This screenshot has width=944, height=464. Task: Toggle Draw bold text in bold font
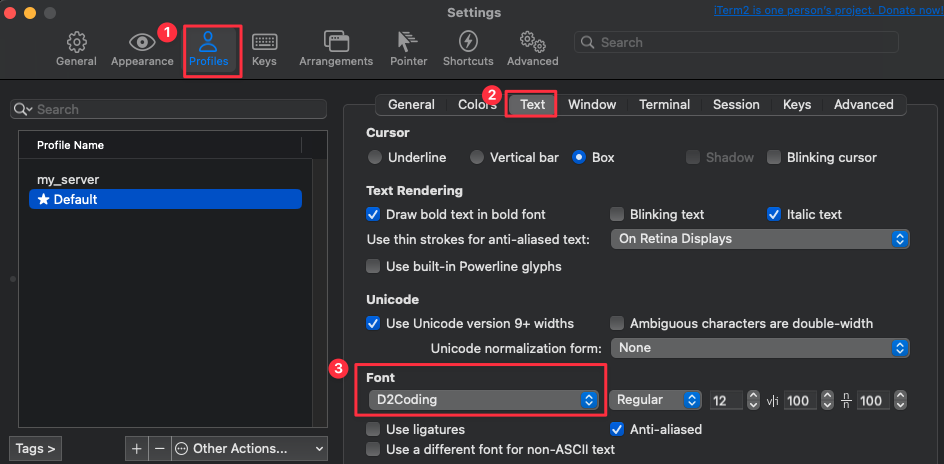tap(373, 214)
